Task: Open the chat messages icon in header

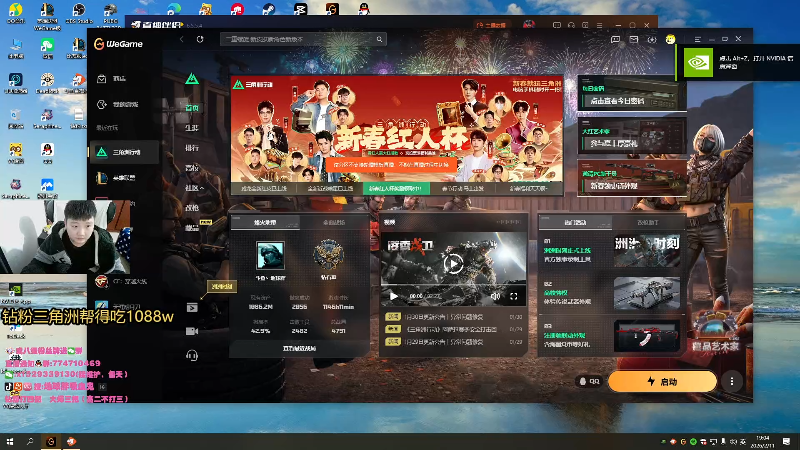Action: tap(615, 39)
